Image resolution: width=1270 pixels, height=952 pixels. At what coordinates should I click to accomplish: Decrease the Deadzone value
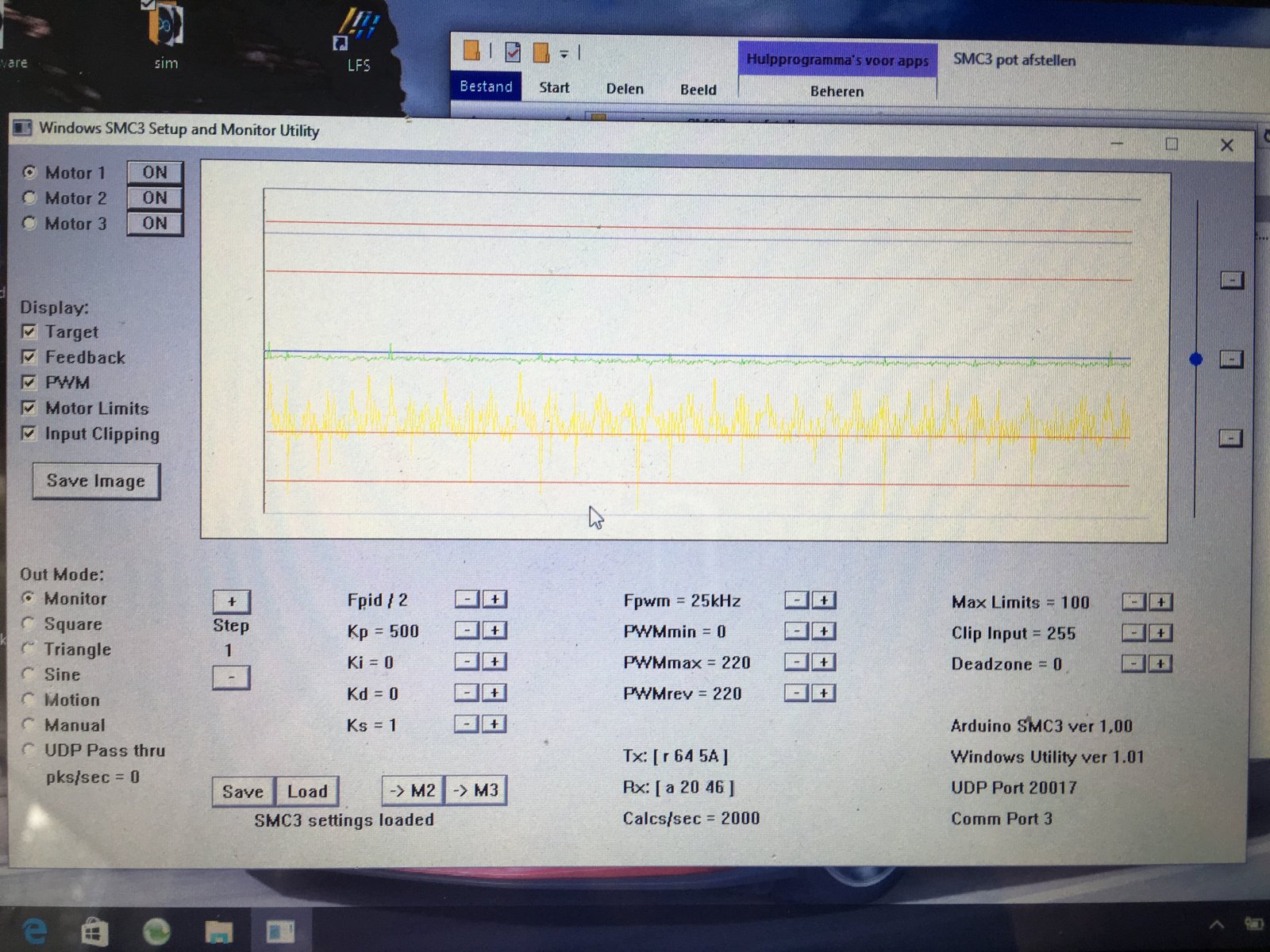1133,663
